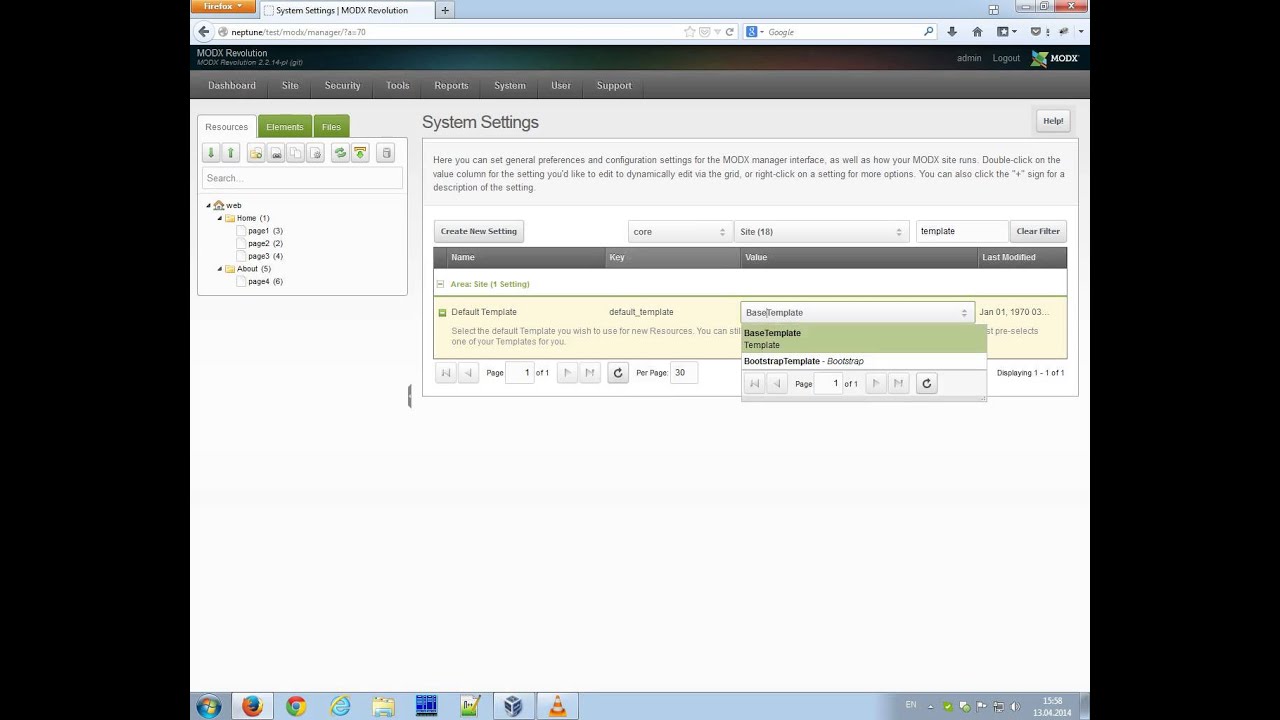
Task: Go to last page of settings grid
Action: (x=590, y=373)
